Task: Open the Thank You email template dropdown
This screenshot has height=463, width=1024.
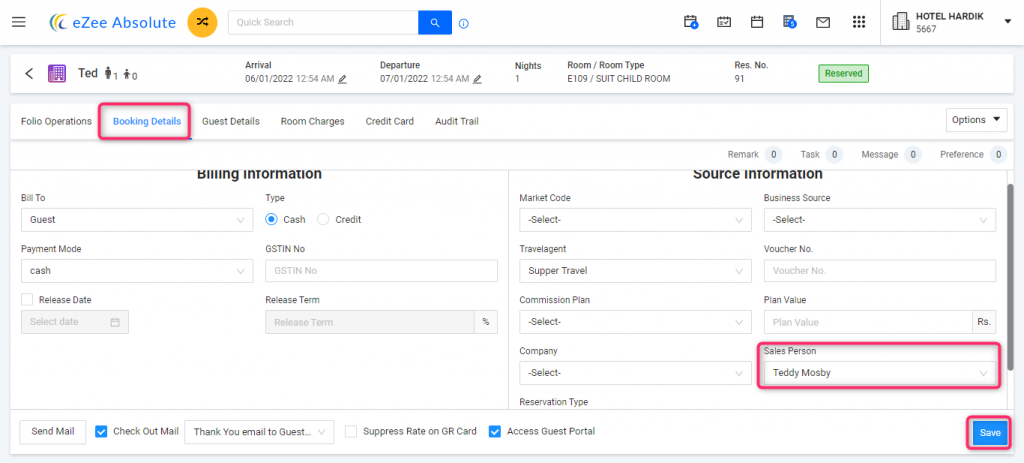Action: click(259, 432)
